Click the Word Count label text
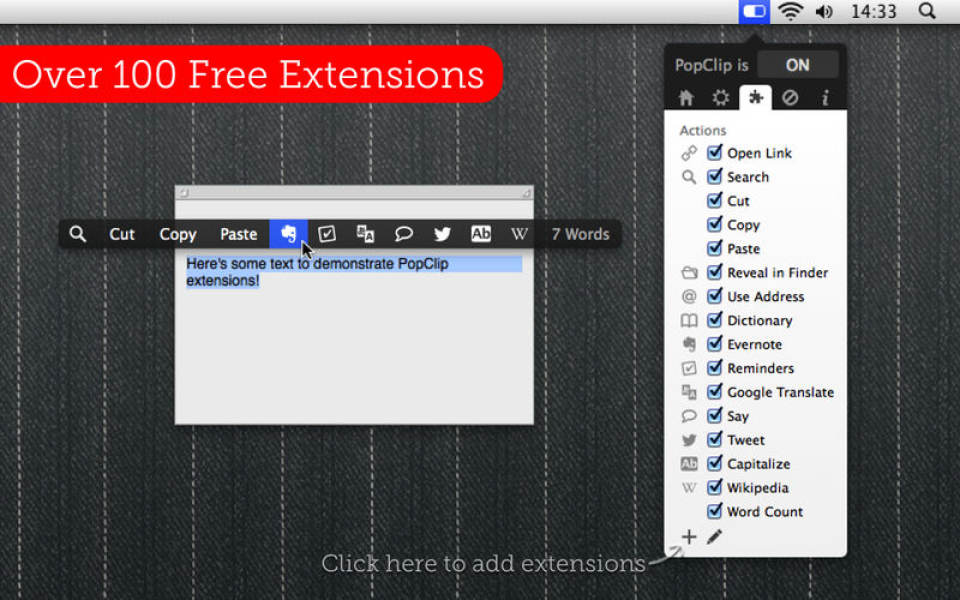Screen dimensions: 960x600 (765, 511)
